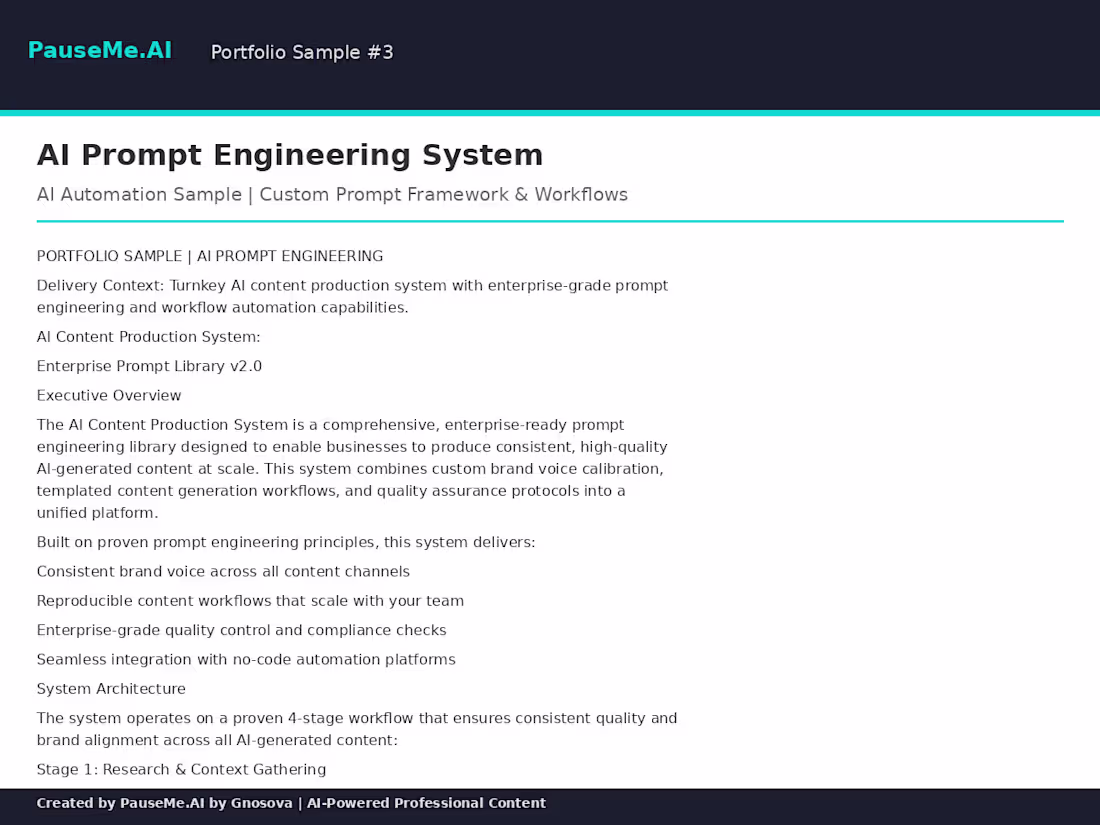Click Stage 1: Research & Context Gathering

[181, 769]
